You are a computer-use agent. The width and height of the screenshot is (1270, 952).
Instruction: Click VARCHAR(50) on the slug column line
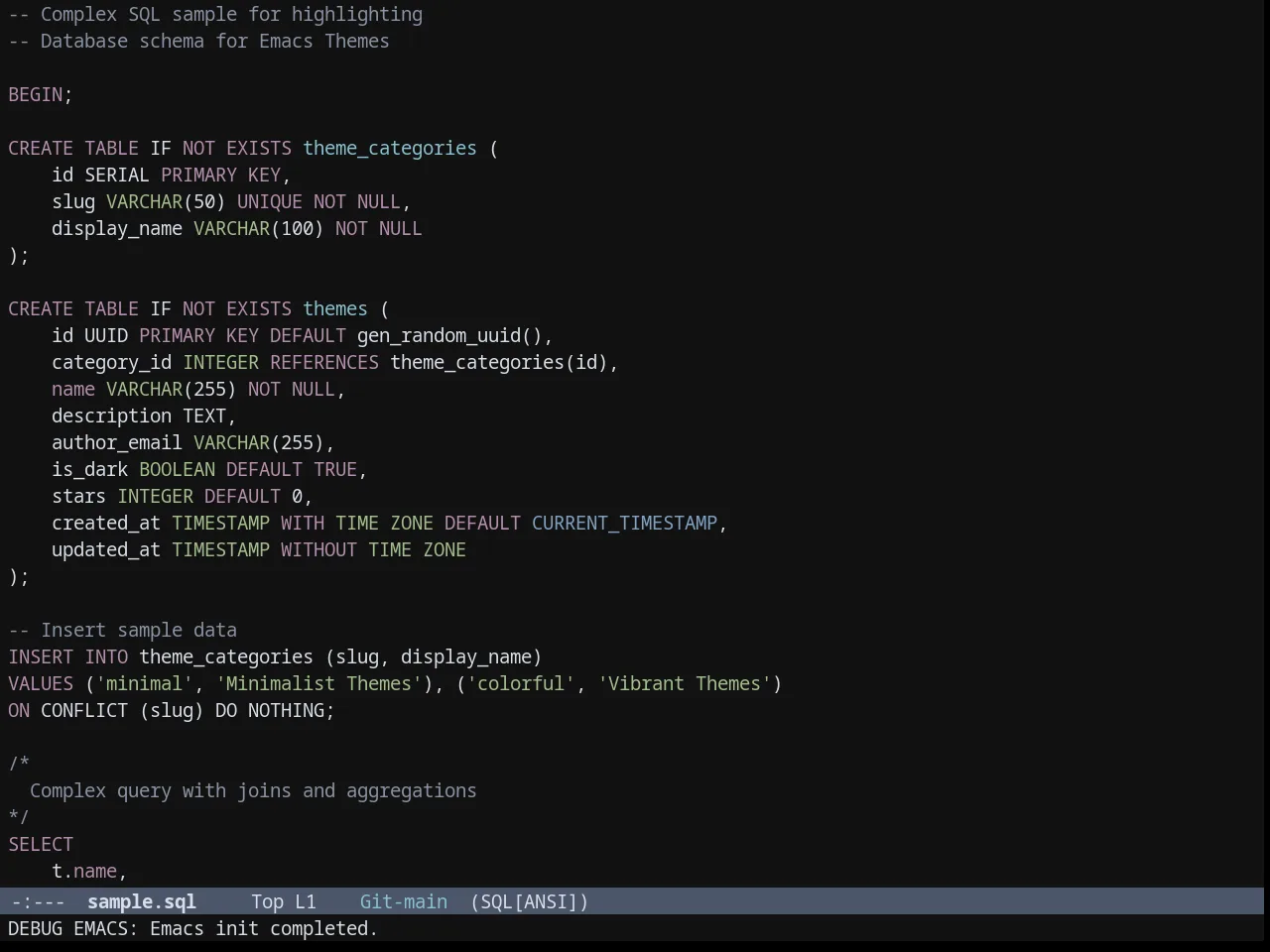click(x=166, y=202)
